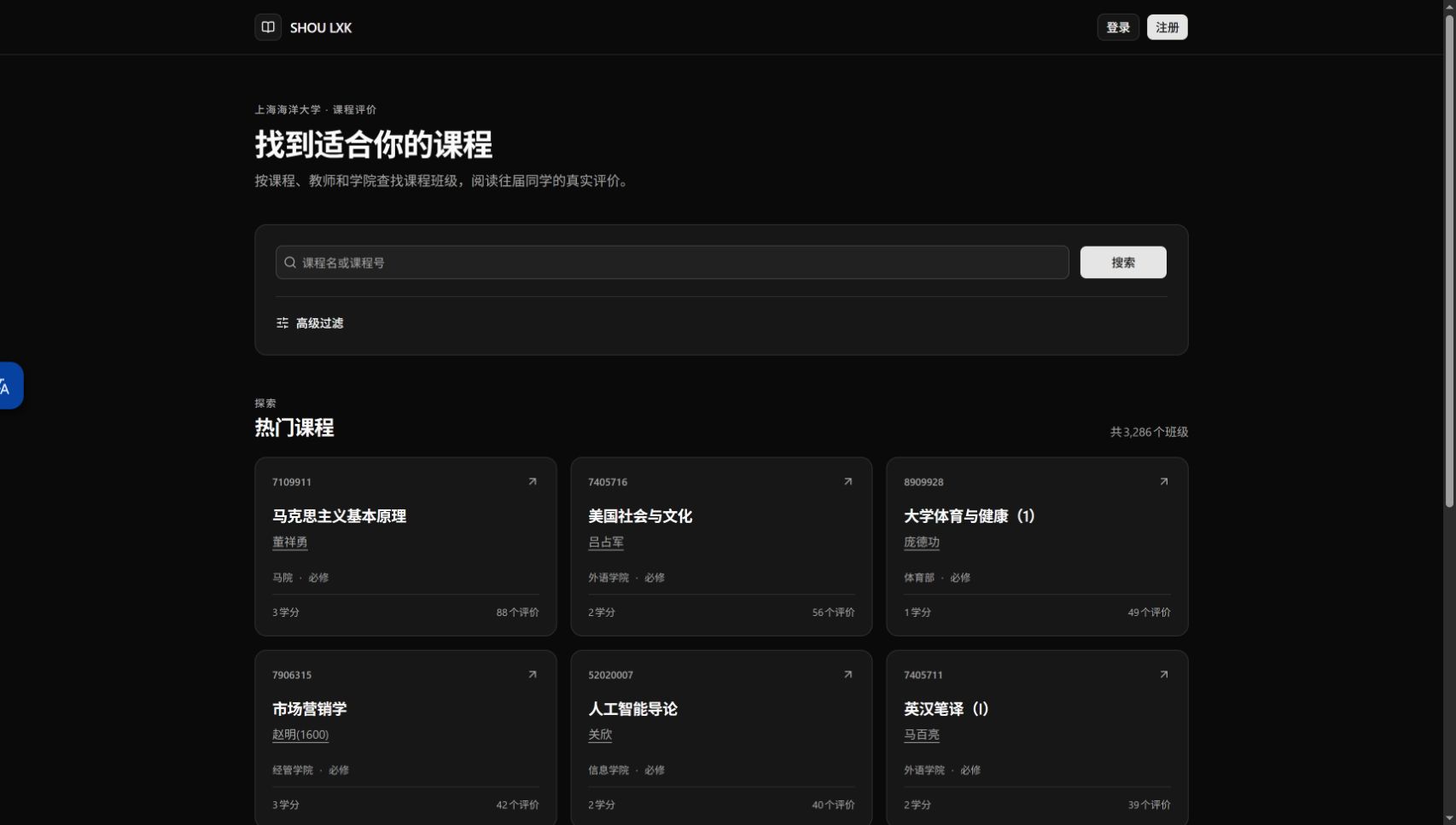
Task: Click the 42个评价 review count
Action: [x=518, y=805]
